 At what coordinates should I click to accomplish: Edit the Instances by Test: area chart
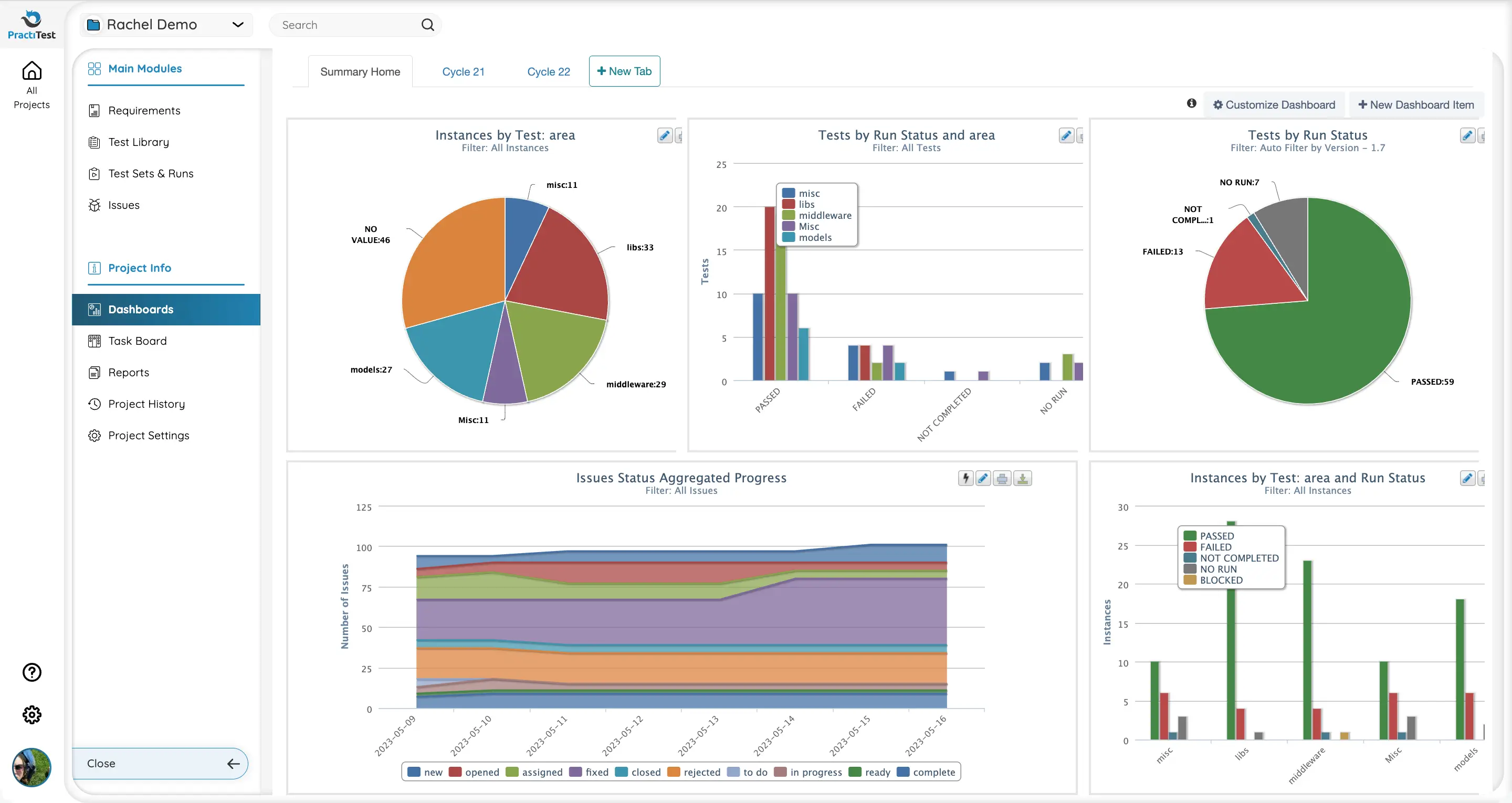click(665, 135)
